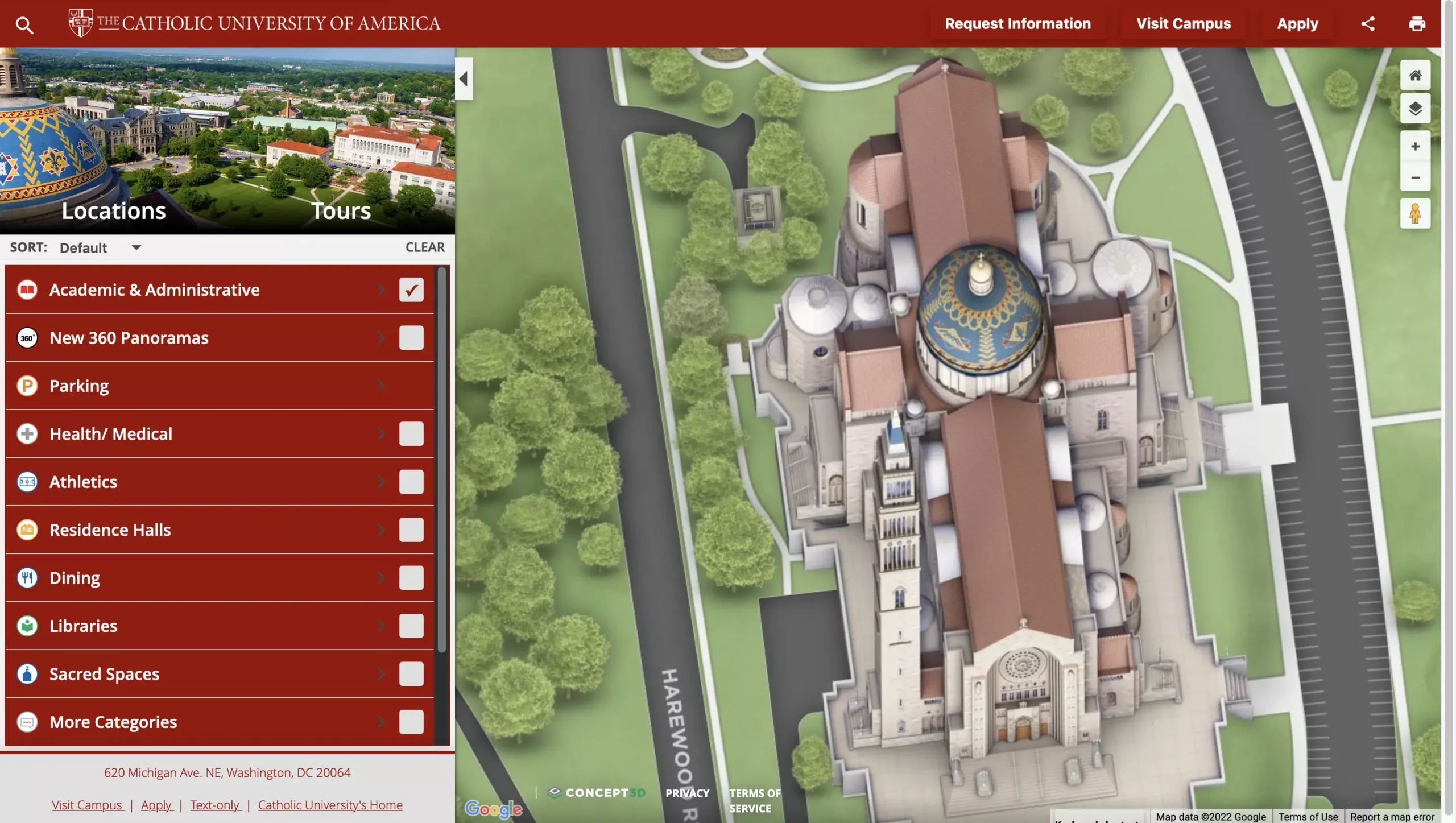1456x823 pixels.
Task: Uncheck Academic & Administrative checkbox
Action: pyautogui.click(x=411, y=290)
